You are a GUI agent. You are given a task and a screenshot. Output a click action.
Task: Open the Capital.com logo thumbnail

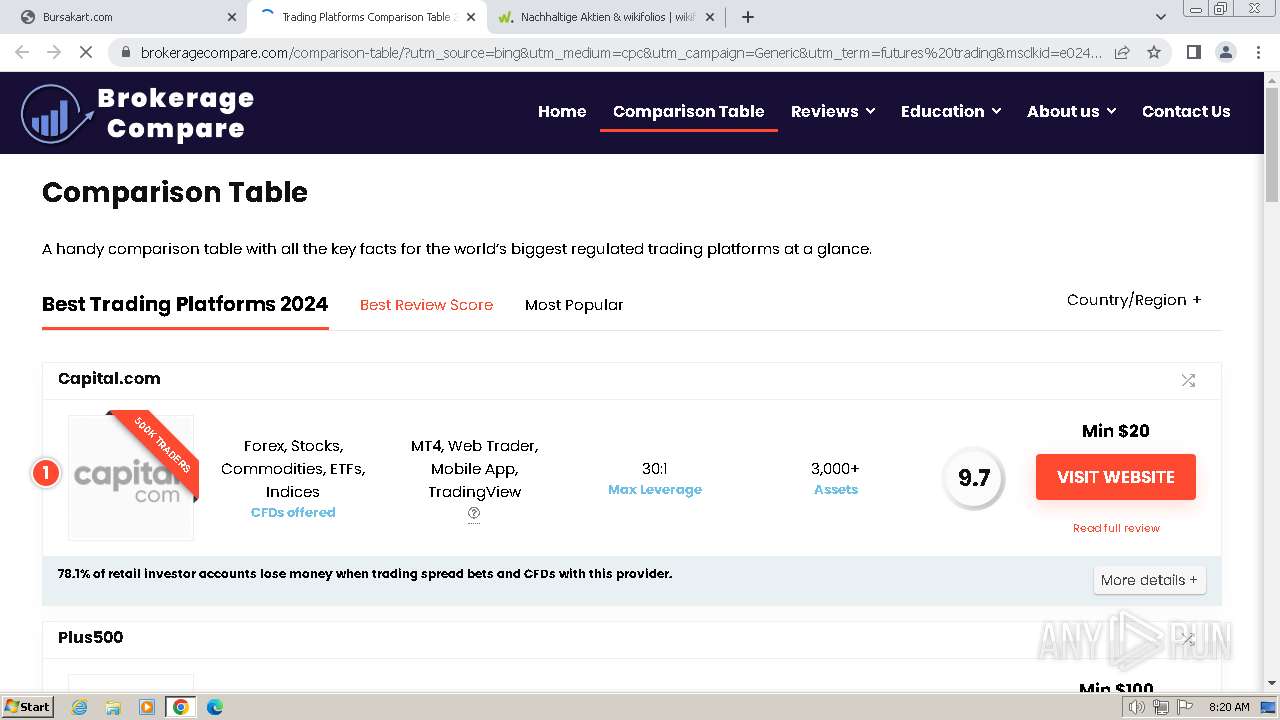tap(131, 477)
